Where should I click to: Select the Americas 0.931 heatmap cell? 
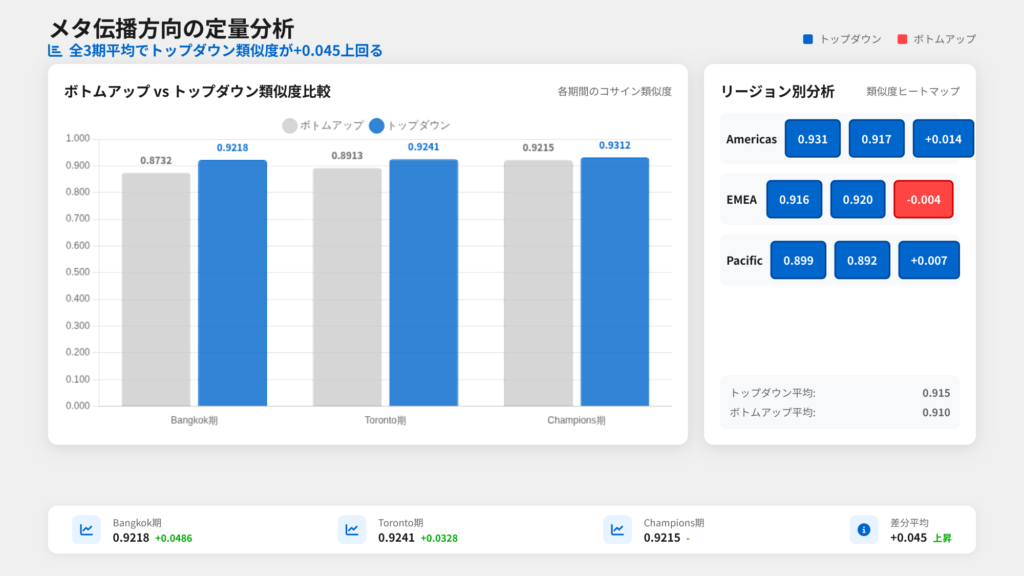click(813, 139)
